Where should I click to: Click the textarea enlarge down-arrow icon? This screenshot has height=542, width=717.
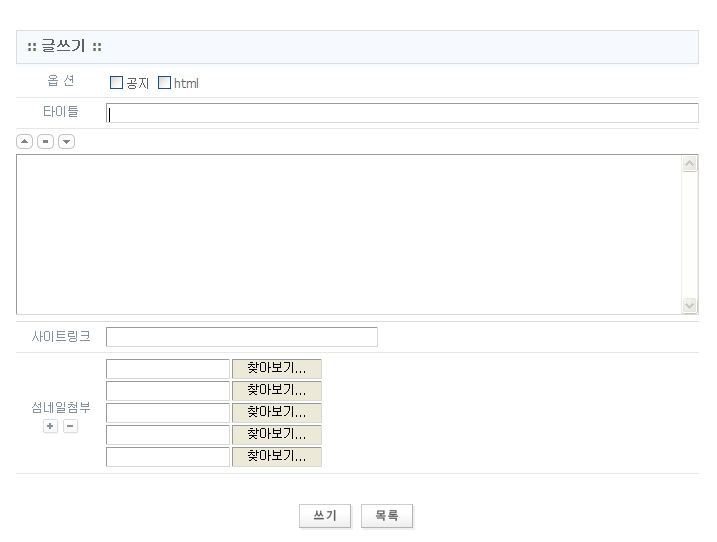point(66,142)
